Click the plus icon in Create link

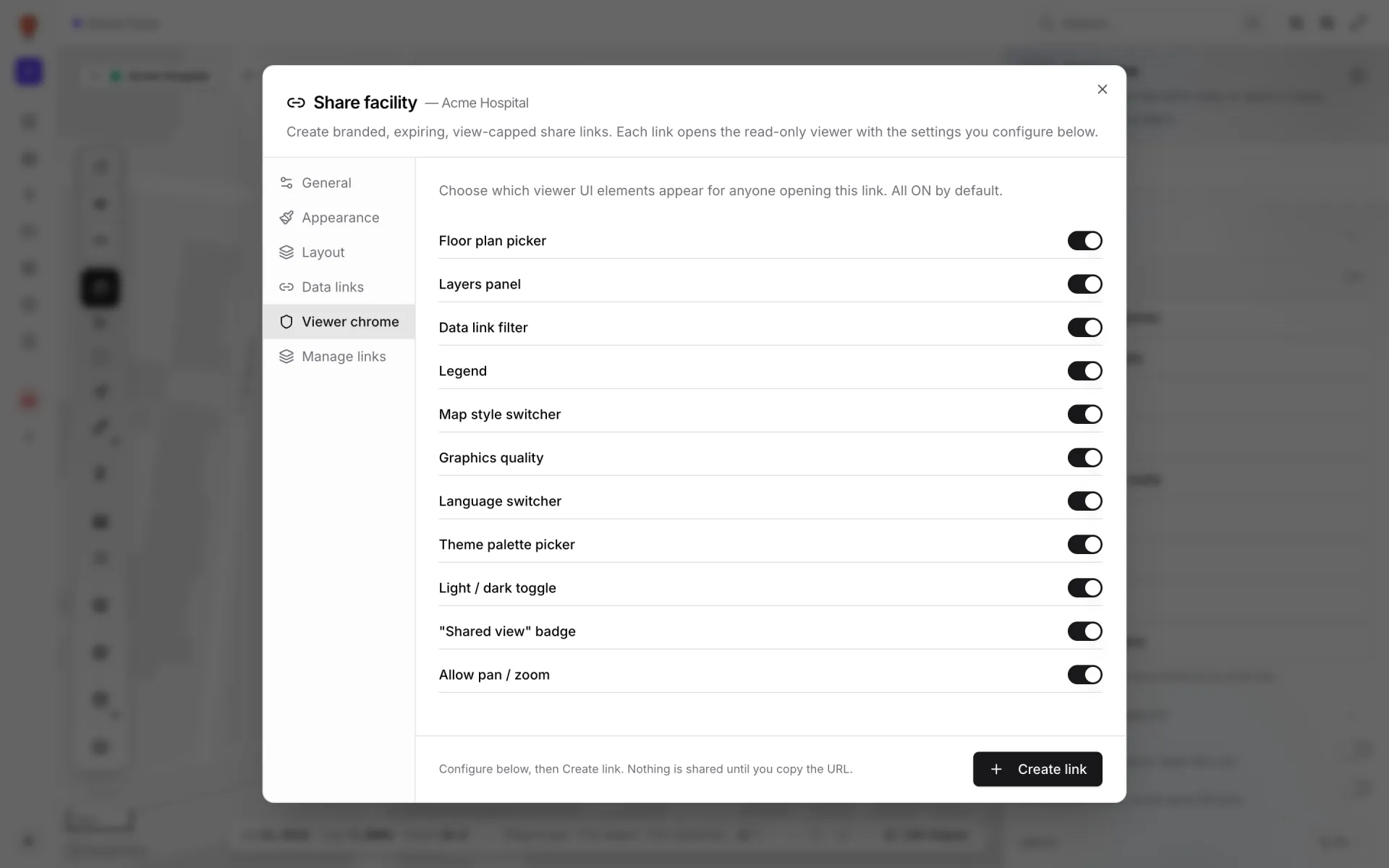(x=996, y=769)
